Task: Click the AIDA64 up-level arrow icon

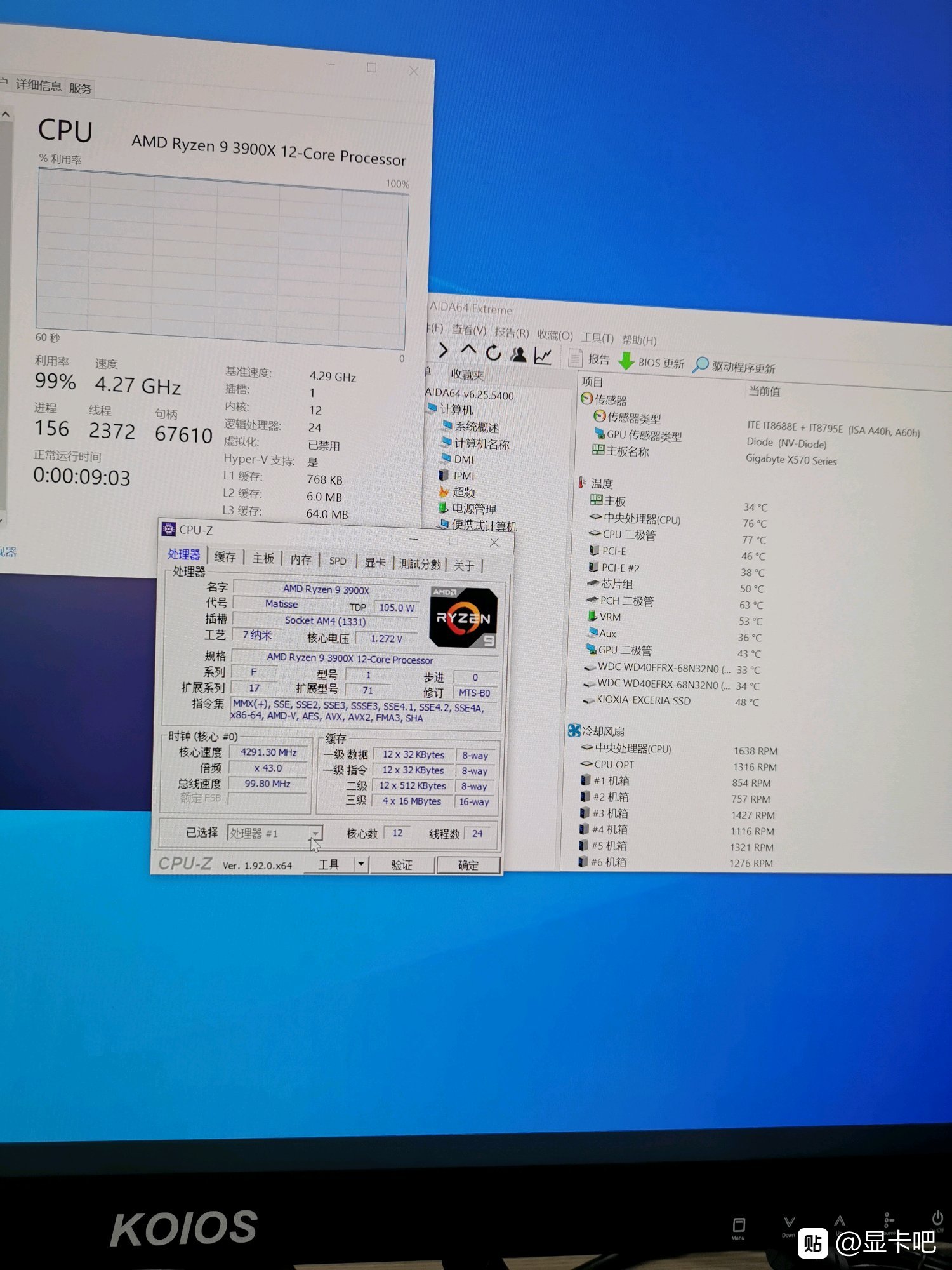Action: point(468,350)
